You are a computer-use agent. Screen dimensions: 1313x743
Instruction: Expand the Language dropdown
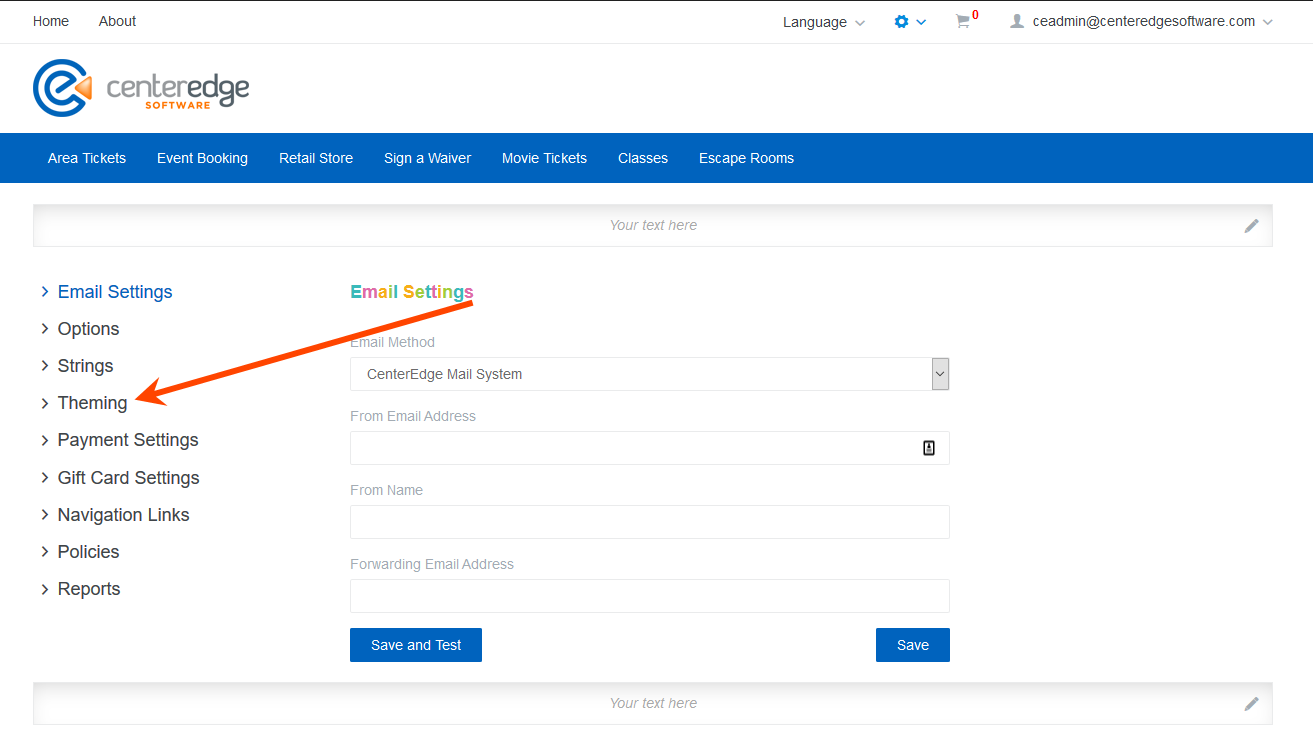click(x=823, y=22)
